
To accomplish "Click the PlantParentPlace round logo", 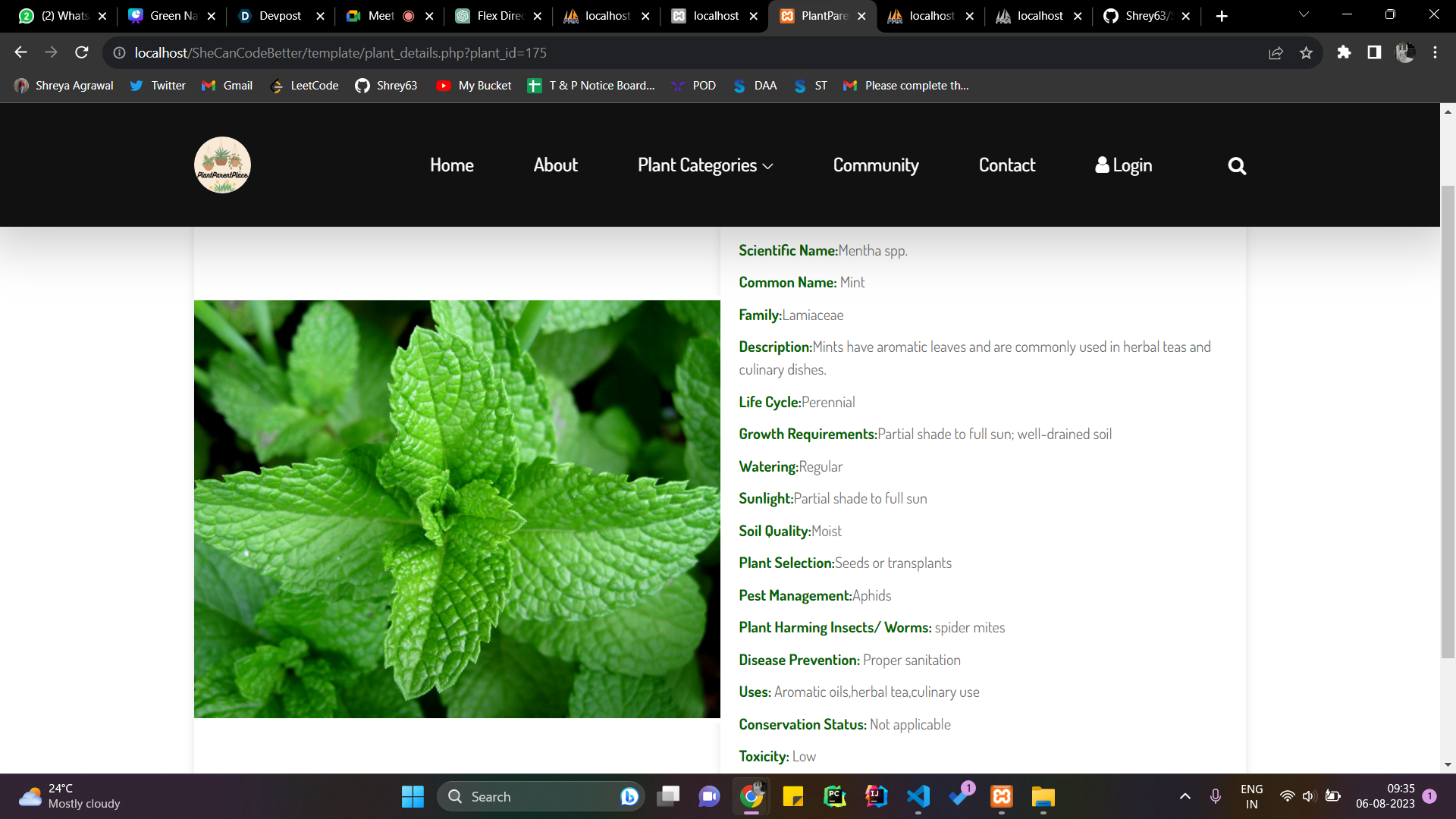I will pos(222,165).
